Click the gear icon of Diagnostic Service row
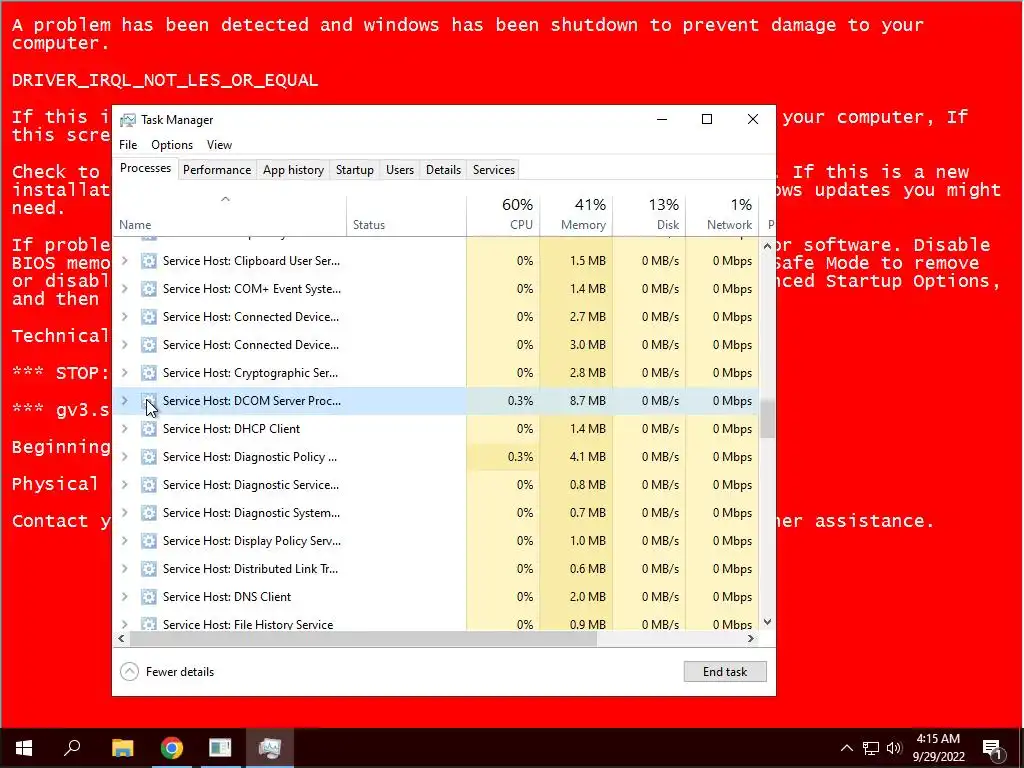This screenshot has height=768, width=1024. [149, 485]
